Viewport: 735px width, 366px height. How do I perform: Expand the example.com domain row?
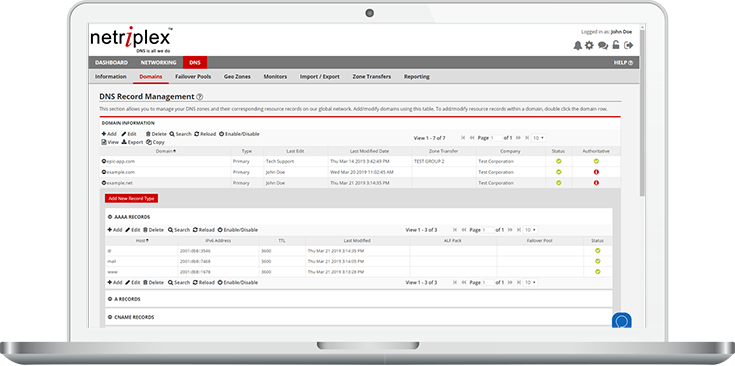click(104, 172)
